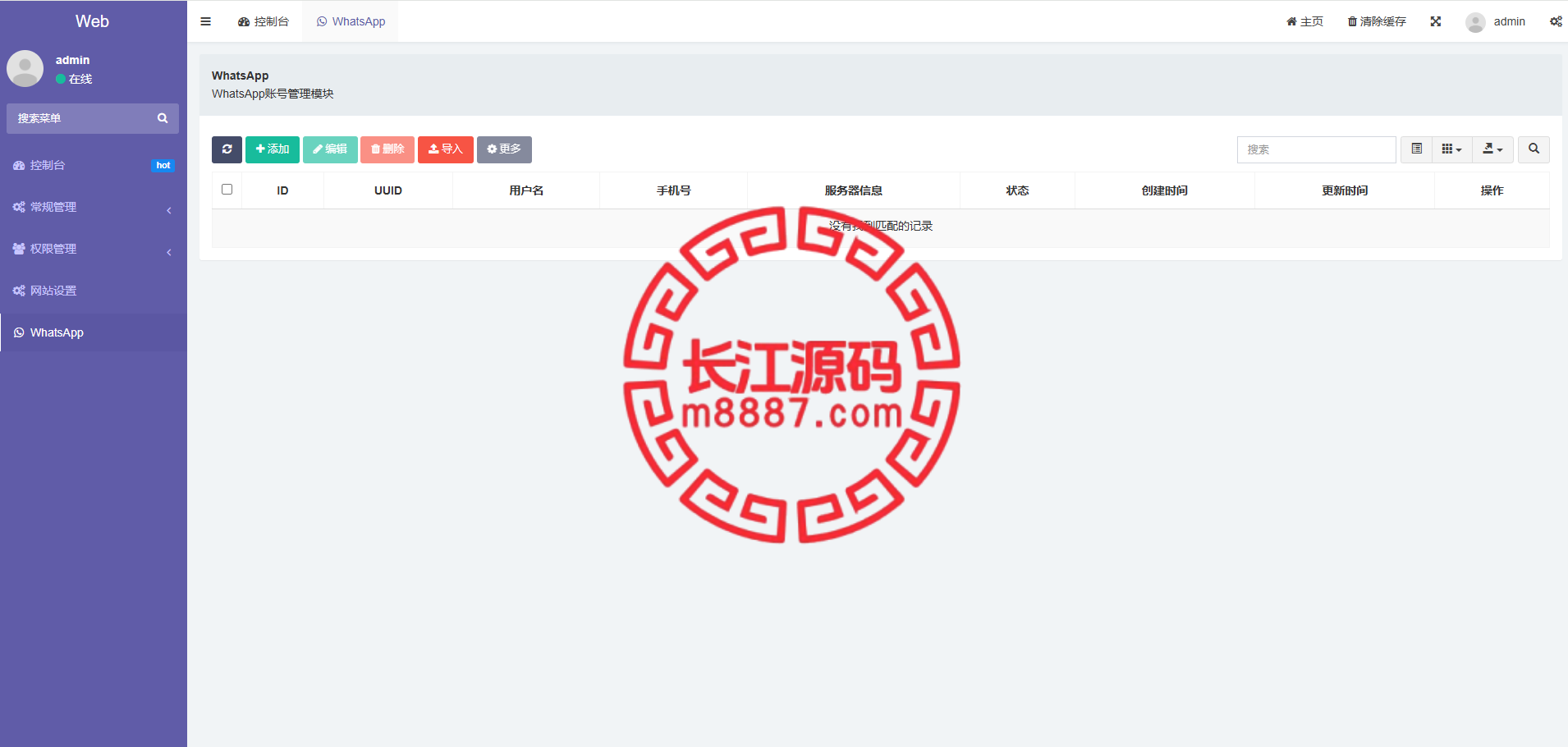Click 清除缓存 clear cache
Image resolution: width=1568 pixels, height=747 pixels.
[x=1377, y=21]
